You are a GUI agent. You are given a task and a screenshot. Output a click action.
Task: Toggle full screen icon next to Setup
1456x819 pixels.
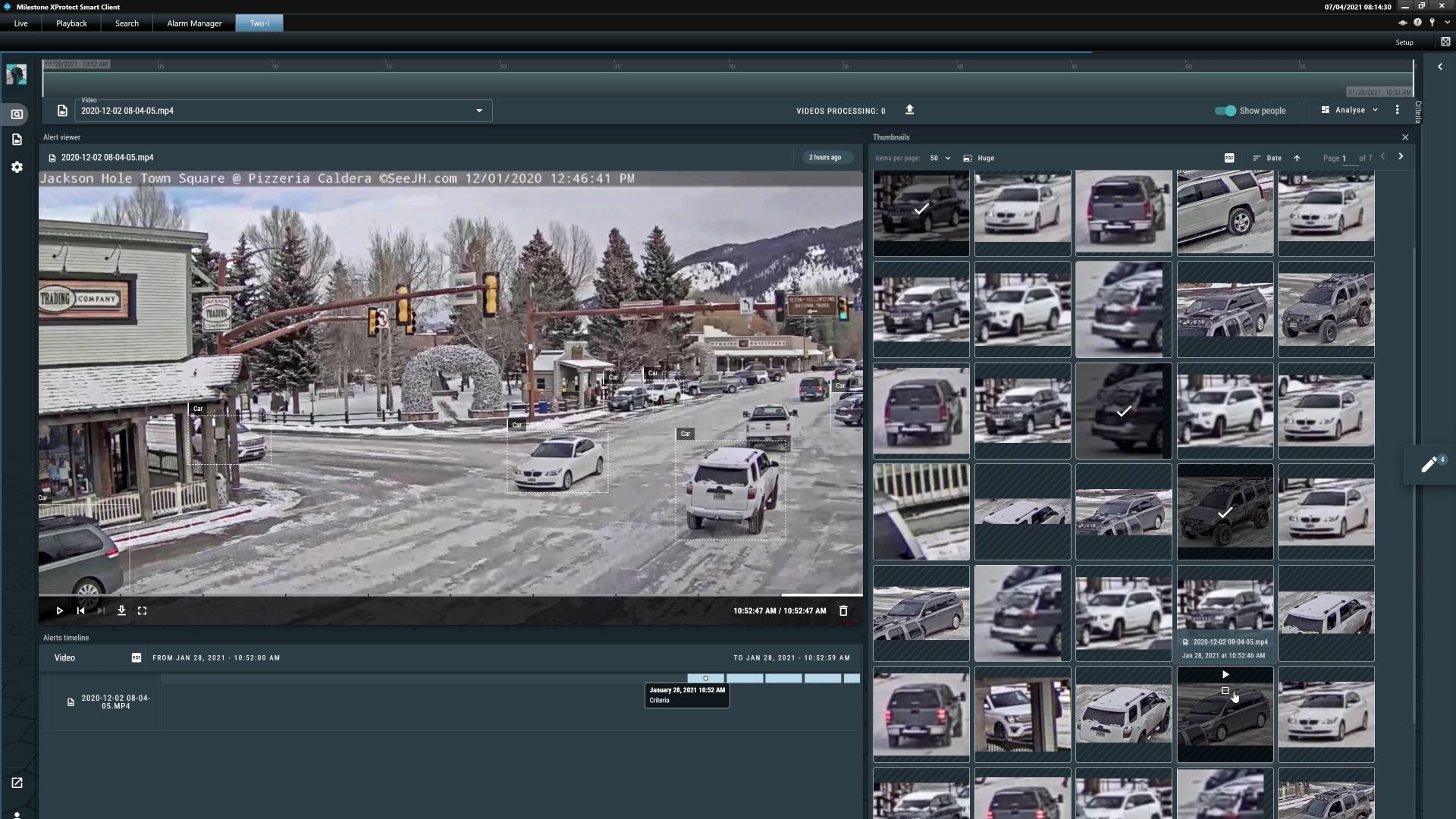(x=1445, y=42)
